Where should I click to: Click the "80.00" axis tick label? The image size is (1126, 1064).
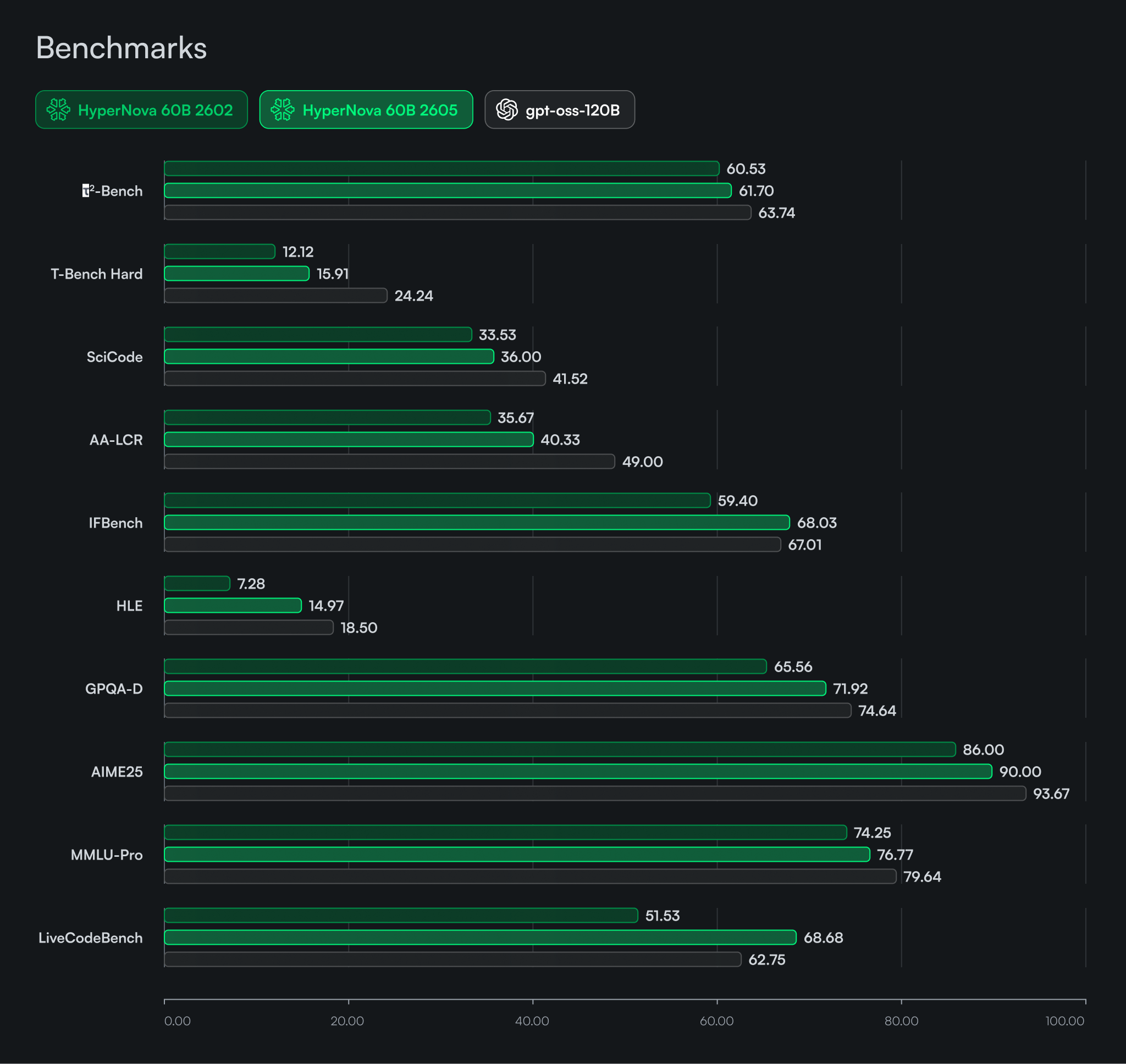[x=901, y=1021]
